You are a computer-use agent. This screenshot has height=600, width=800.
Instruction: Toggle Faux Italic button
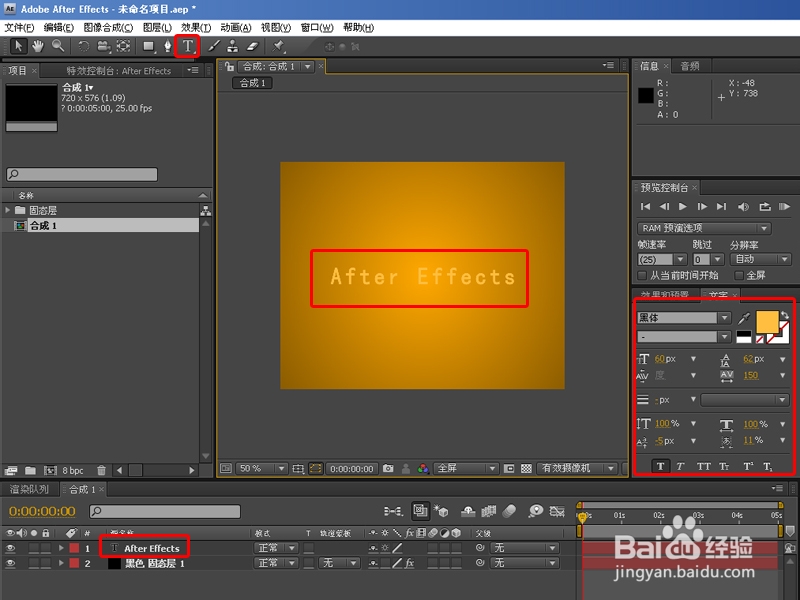(680, 466)
